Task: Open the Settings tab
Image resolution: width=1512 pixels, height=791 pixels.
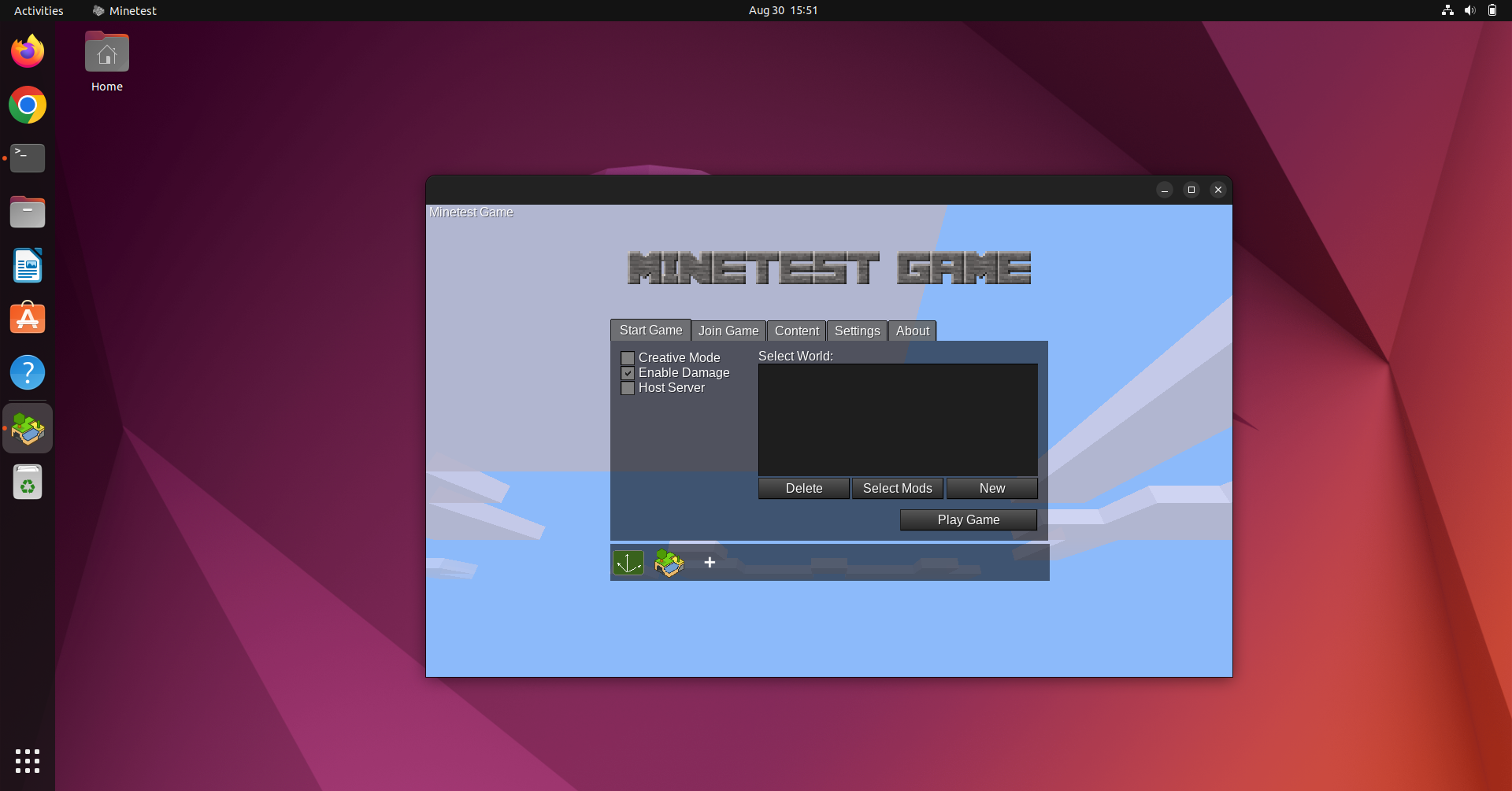Action: (856, 331)
